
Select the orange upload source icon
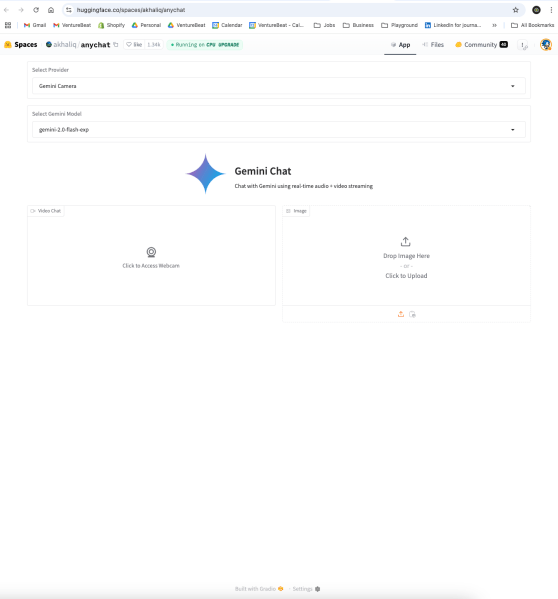[401, 314]
